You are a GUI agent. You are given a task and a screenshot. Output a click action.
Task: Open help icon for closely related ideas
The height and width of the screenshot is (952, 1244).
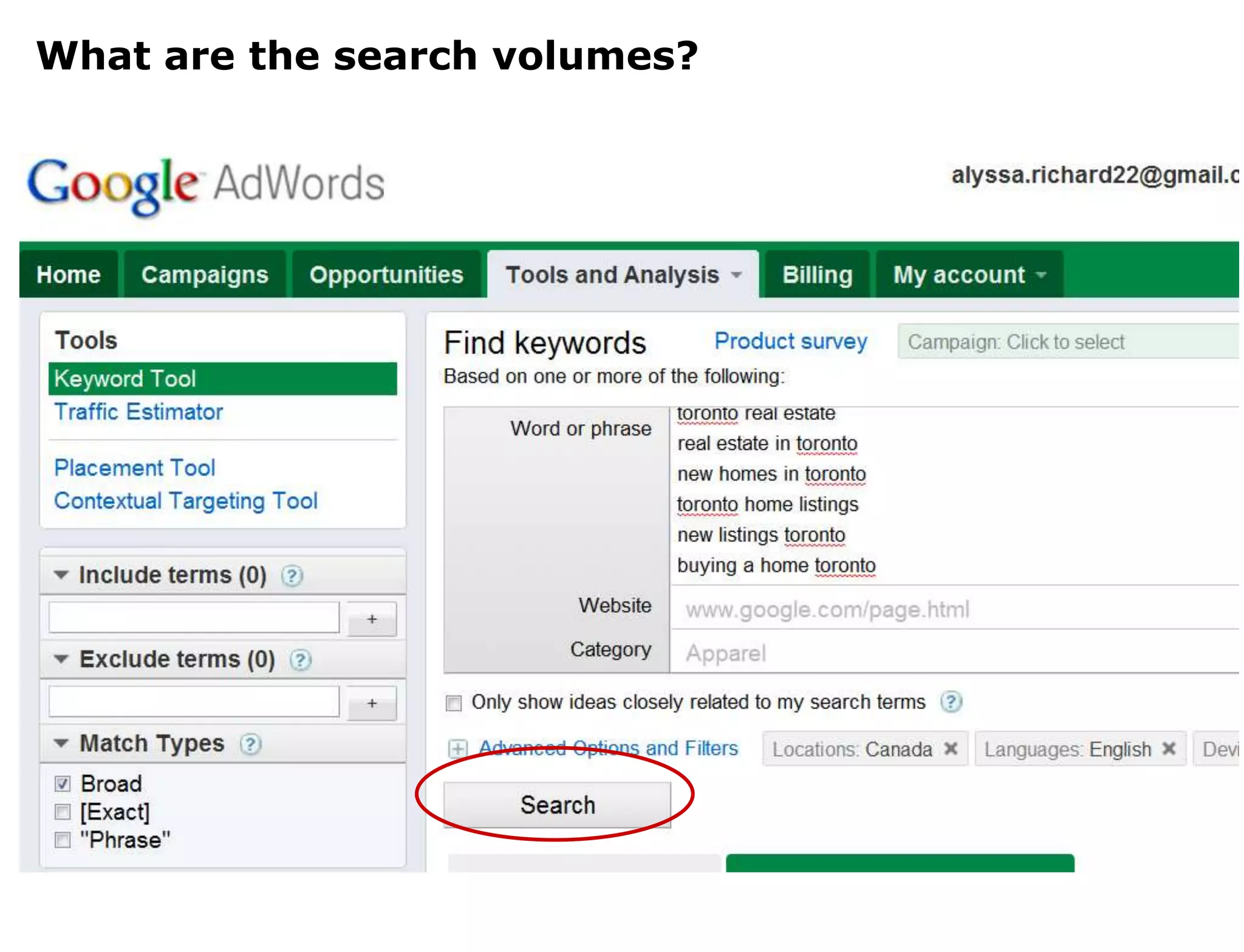tap(951, 702)
